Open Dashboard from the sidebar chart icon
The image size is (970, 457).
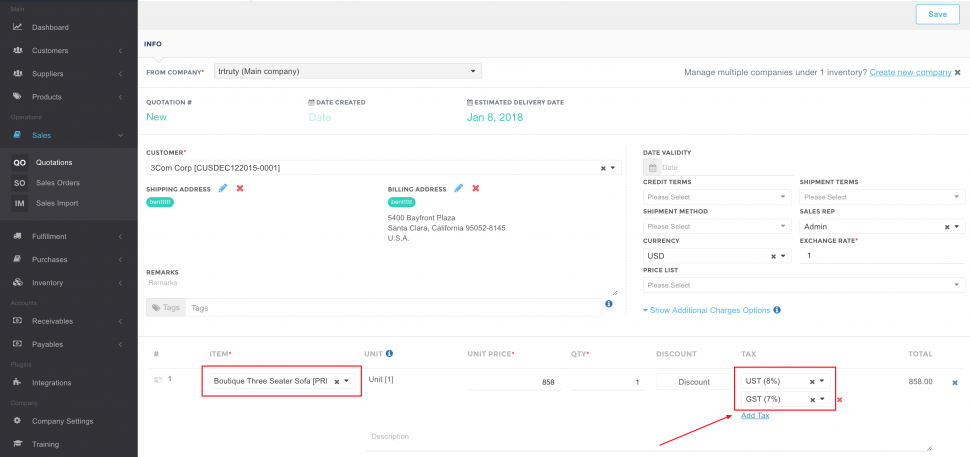(x=18, y=27)
